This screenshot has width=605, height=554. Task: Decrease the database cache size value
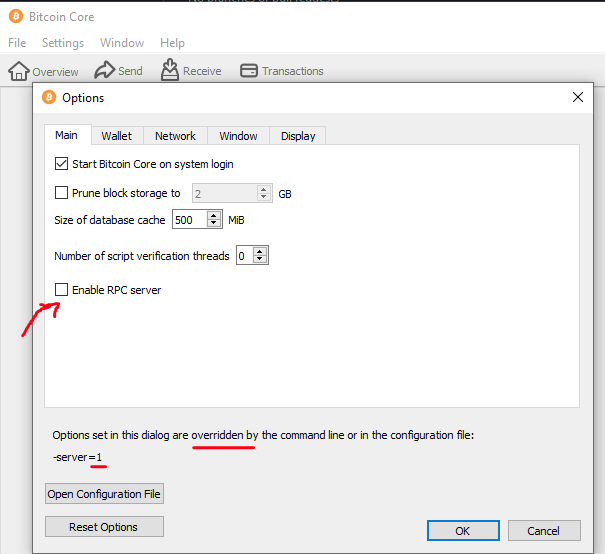(x=214, y=223)
